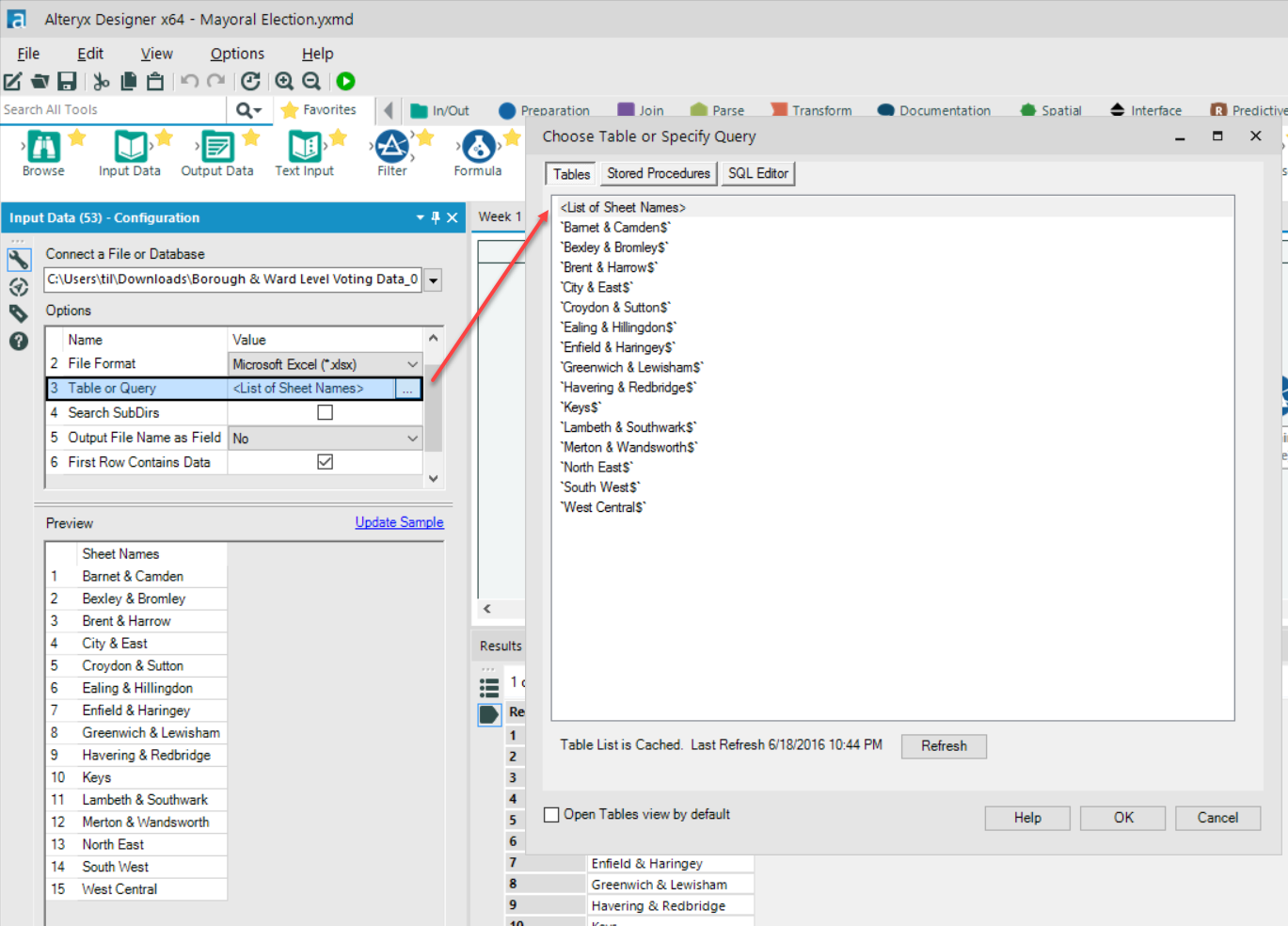Click the Paste clipboard icon
This screenshot has height=926, width=1288.
coord(155,82)
